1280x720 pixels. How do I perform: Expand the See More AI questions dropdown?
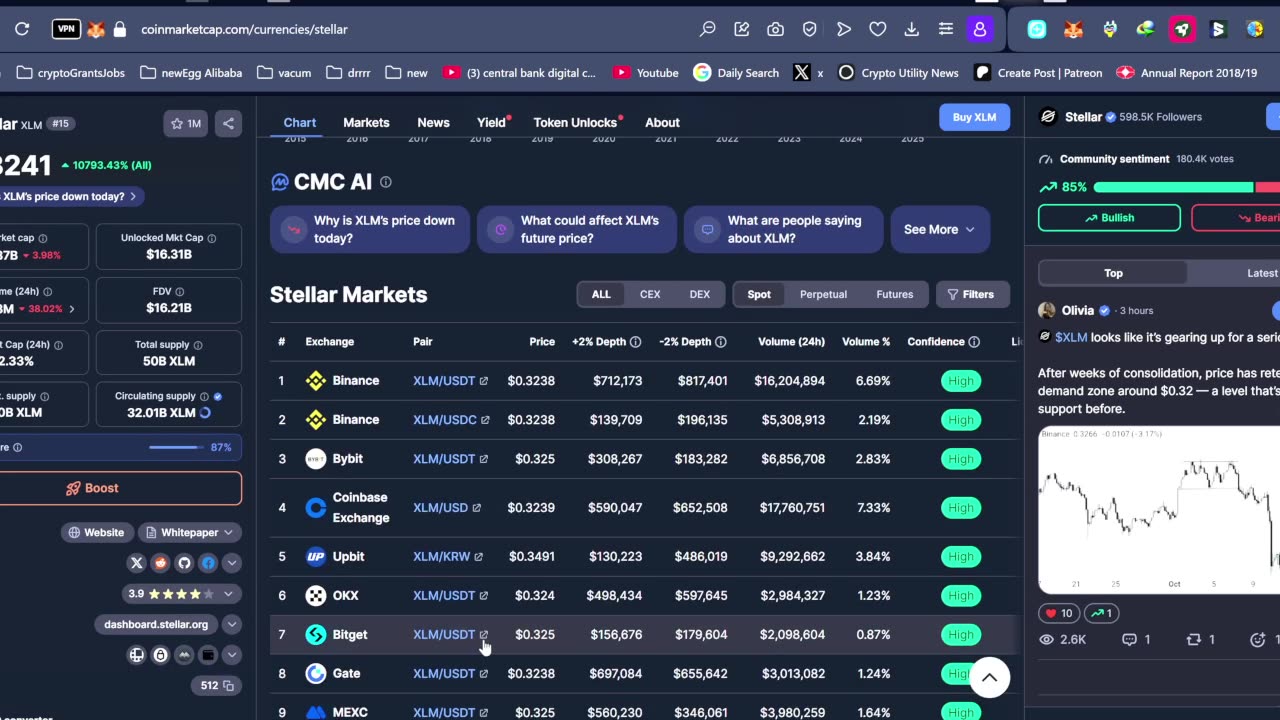[x=939, y=230]
